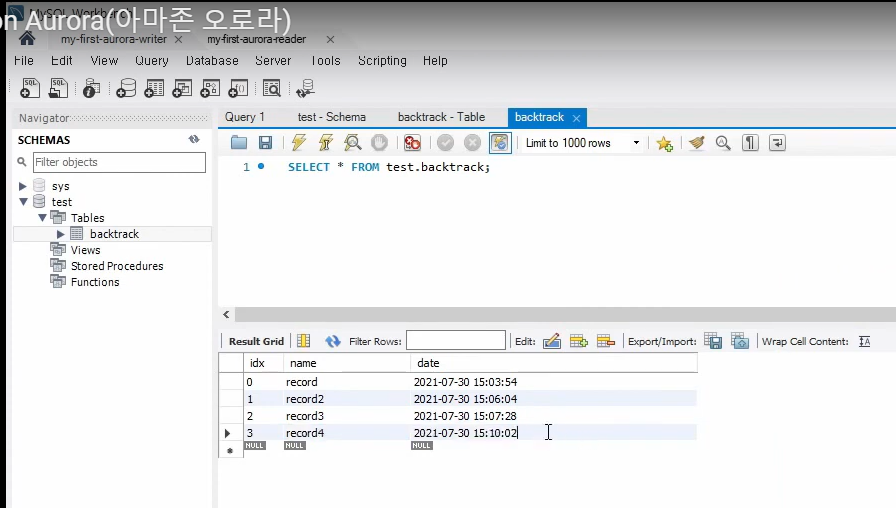Export recordset to file icon

[713, 341]
